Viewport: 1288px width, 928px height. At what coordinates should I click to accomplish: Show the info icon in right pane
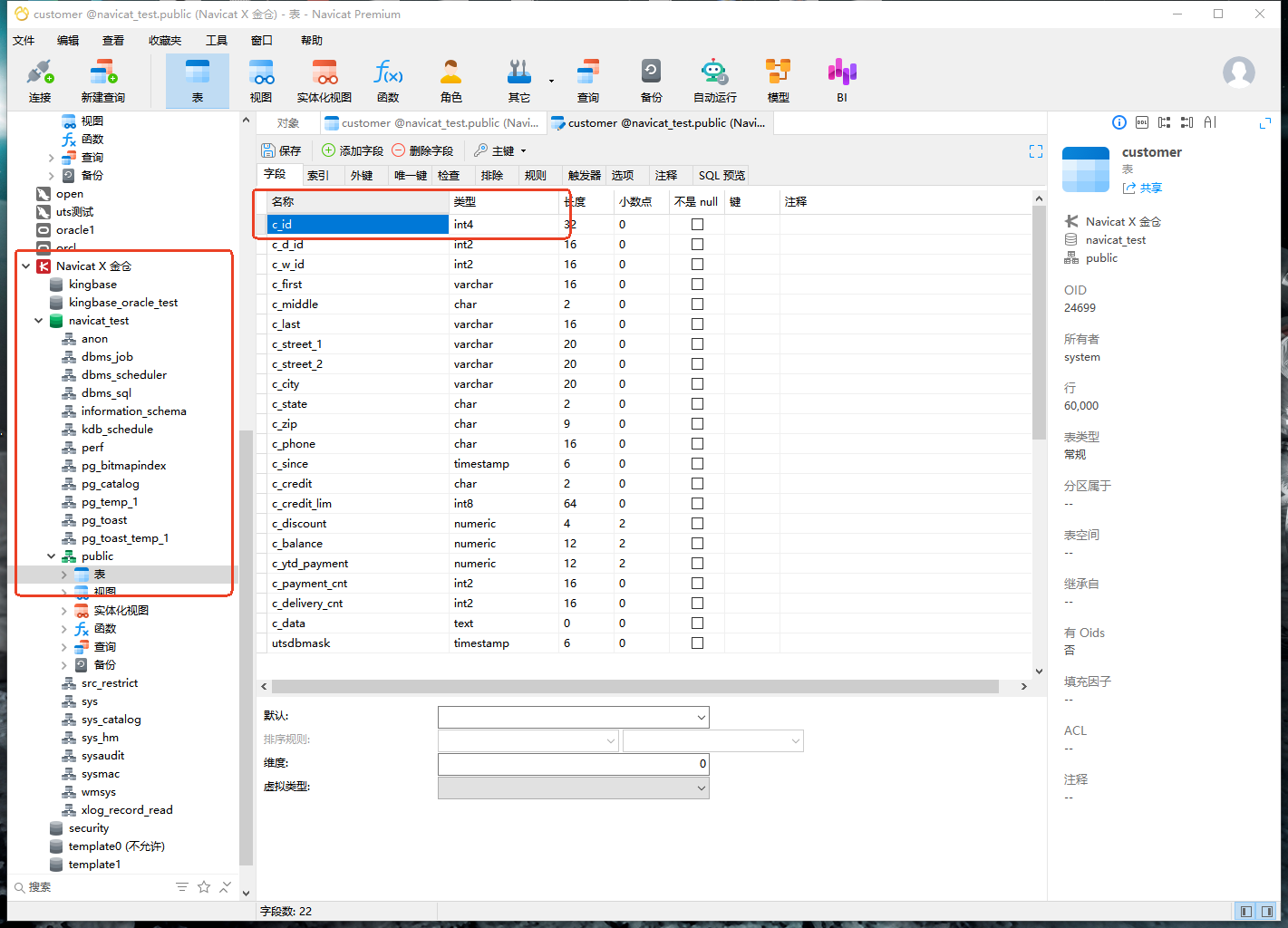coord(1119,122)
